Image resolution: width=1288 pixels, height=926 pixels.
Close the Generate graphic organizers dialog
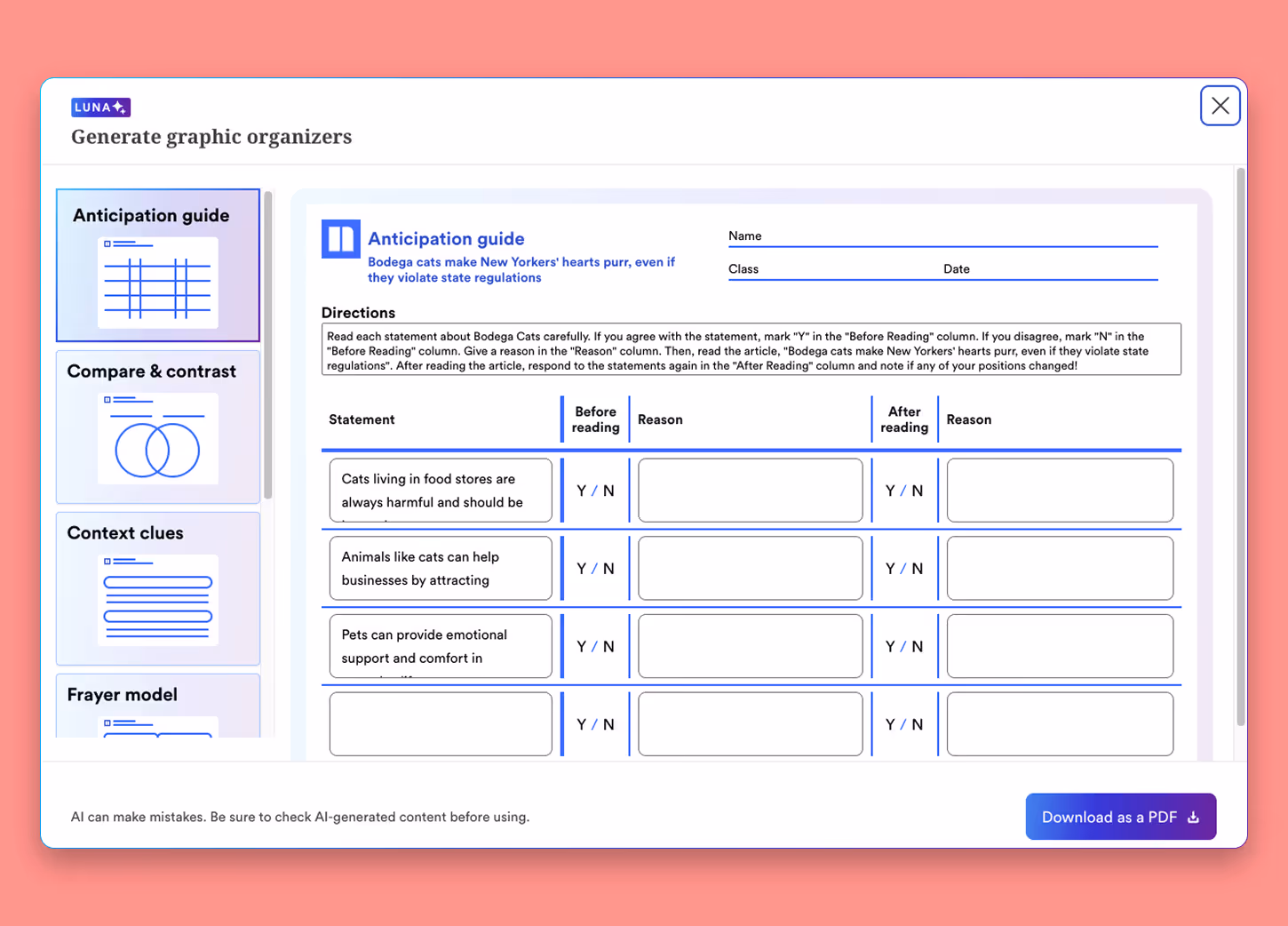click(1220, 106)
